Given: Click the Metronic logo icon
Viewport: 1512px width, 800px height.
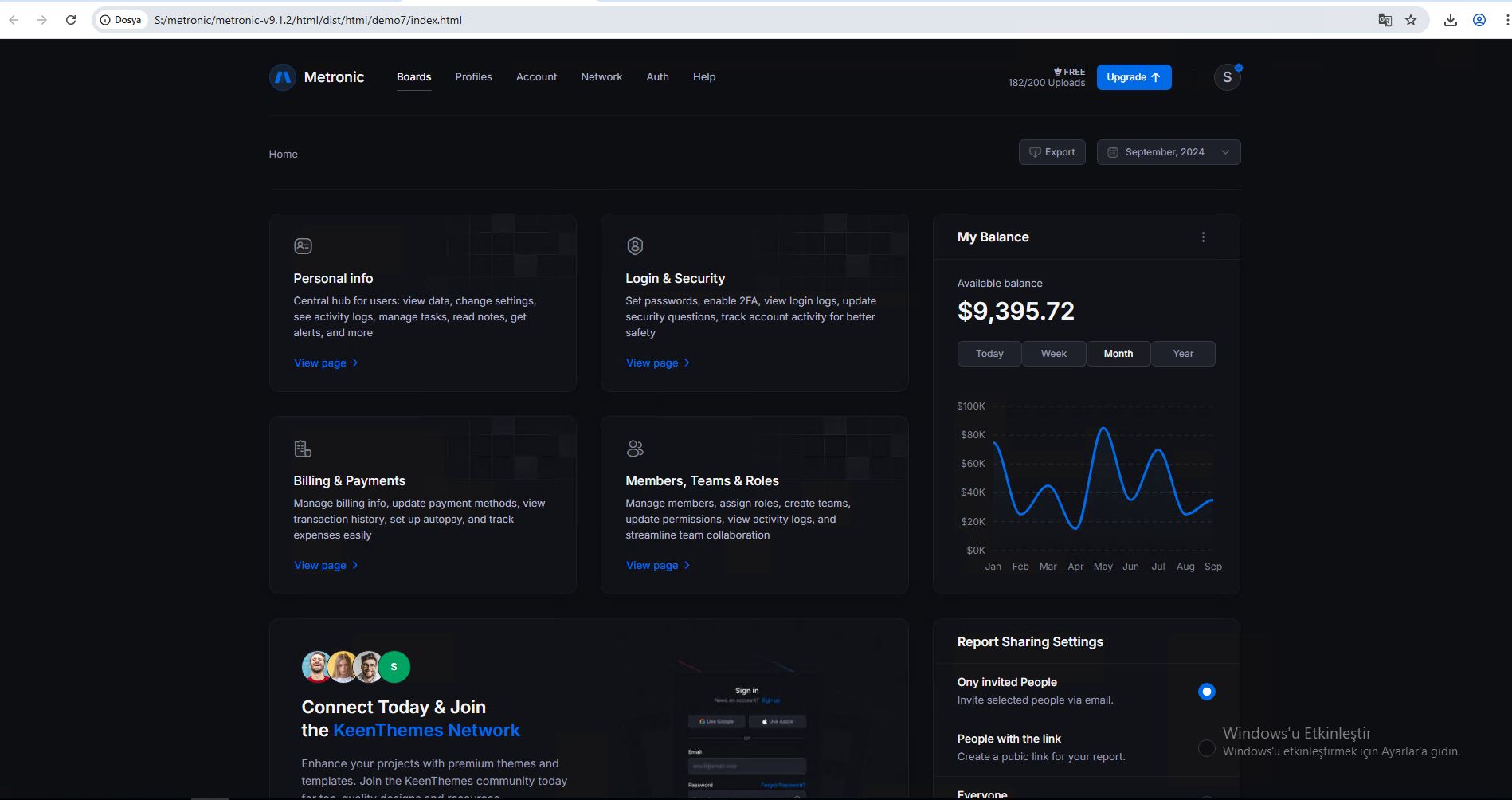Looking at the screenshot, I should [283, 77].
